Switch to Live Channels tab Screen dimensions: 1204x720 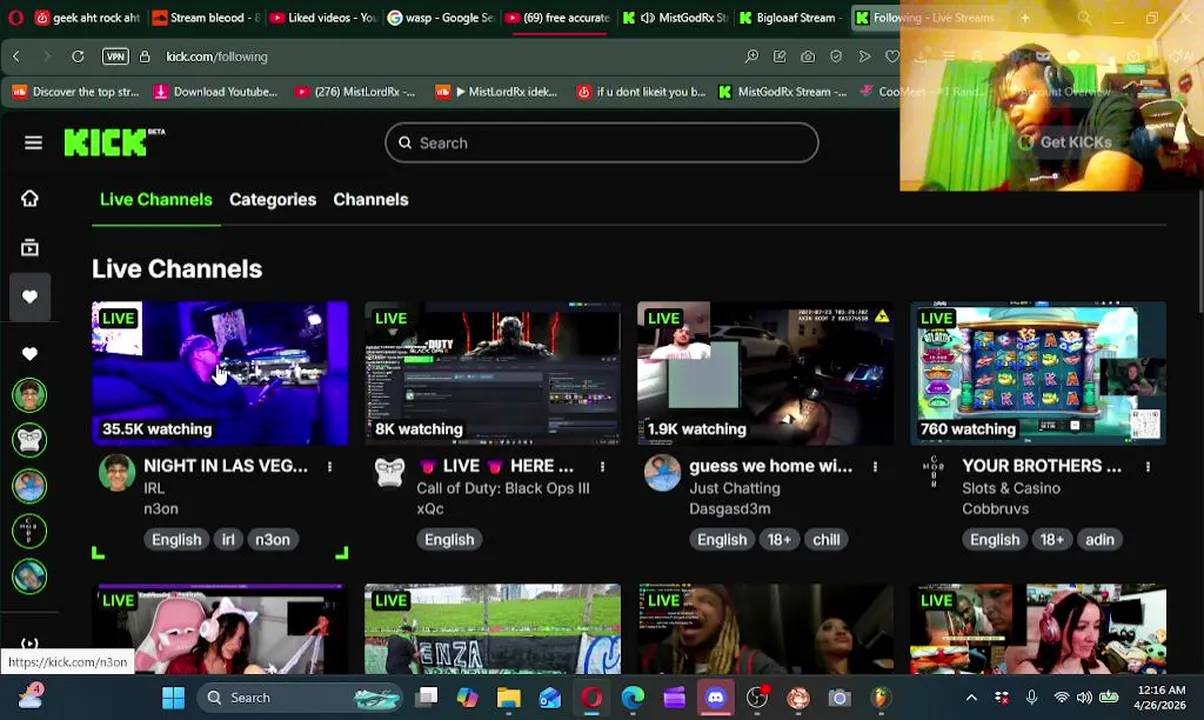(156, 199)
